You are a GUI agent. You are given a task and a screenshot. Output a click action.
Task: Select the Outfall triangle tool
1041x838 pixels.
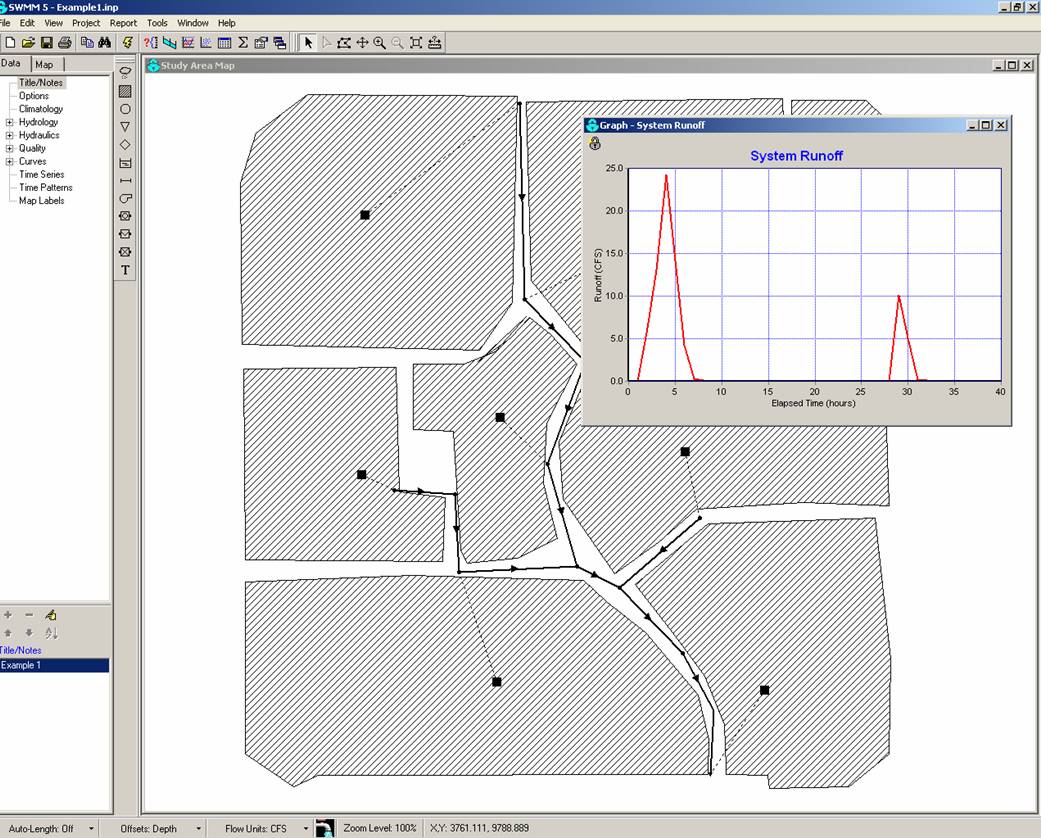tap(125, 125)
